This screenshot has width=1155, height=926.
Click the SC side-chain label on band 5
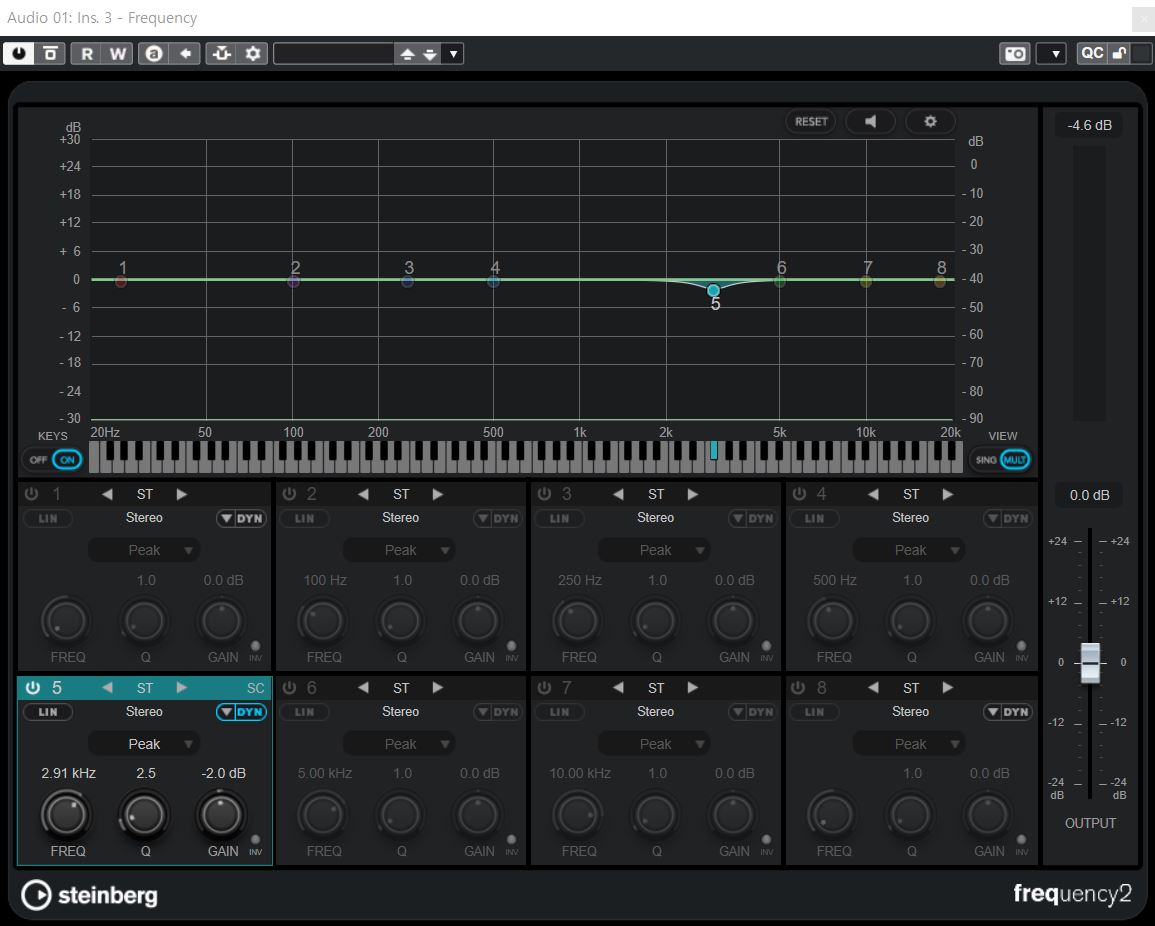255,688
